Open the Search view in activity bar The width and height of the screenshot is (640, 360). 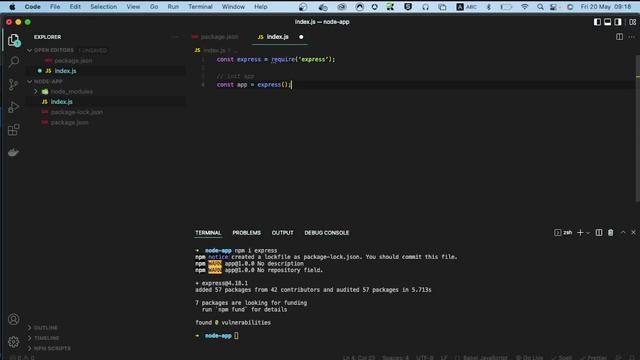13,62
